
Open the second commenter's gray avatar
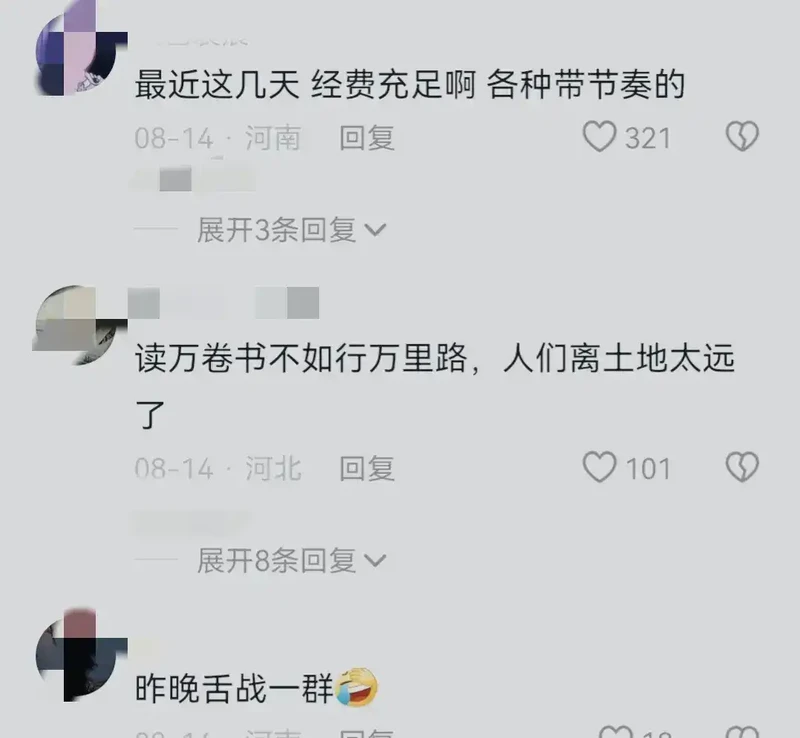click(81, 325)
